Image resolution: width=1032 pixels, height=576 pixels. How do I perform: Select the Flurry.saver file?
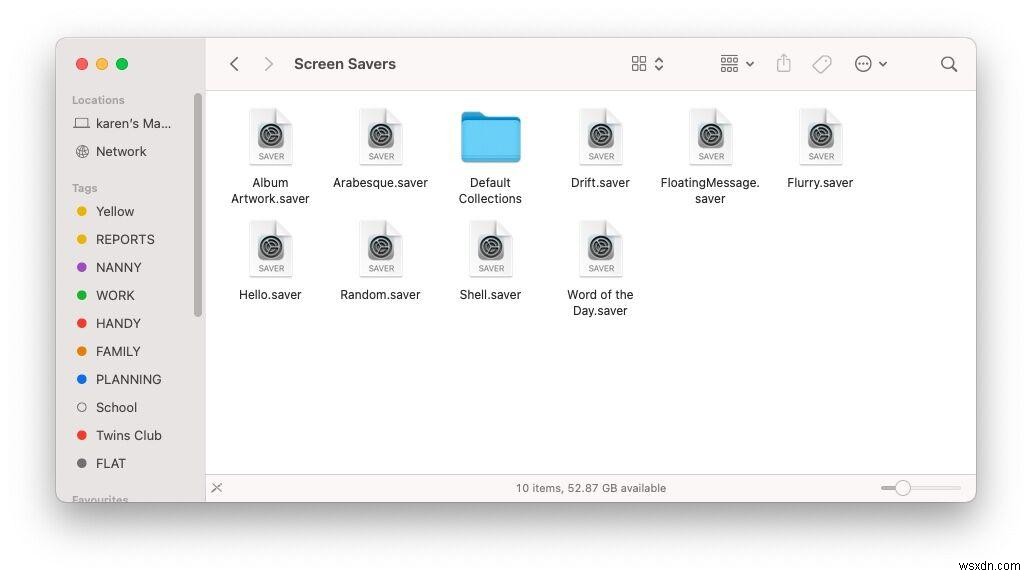820,137
